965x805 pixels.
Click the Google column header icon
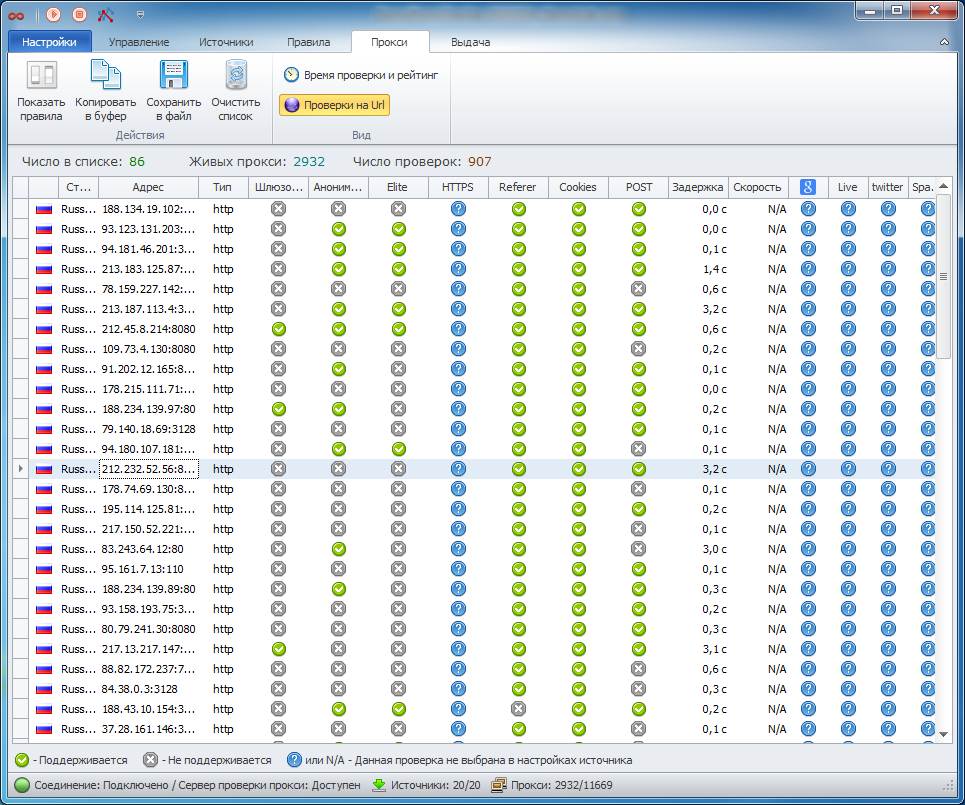pos(808,187)
